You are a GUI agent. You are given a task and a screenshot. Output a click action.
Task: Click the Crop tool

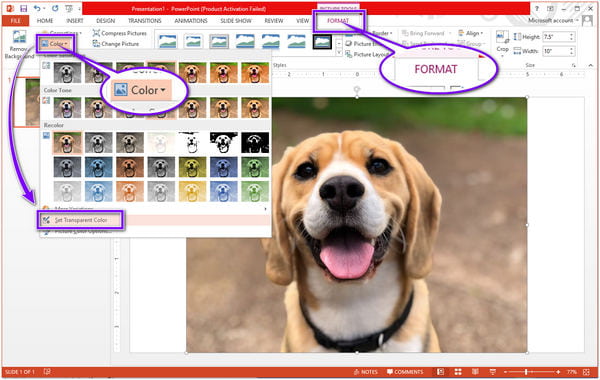coord(502,44)
